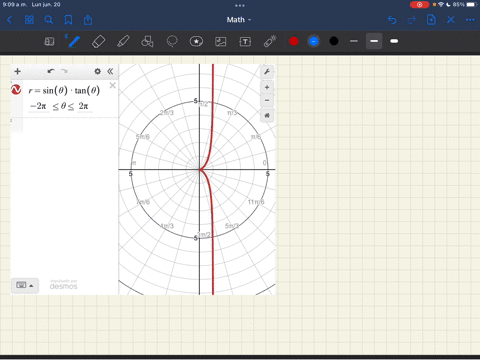Click the π/3 angle label on graph

pyautogui.click(x=232, y=113)
